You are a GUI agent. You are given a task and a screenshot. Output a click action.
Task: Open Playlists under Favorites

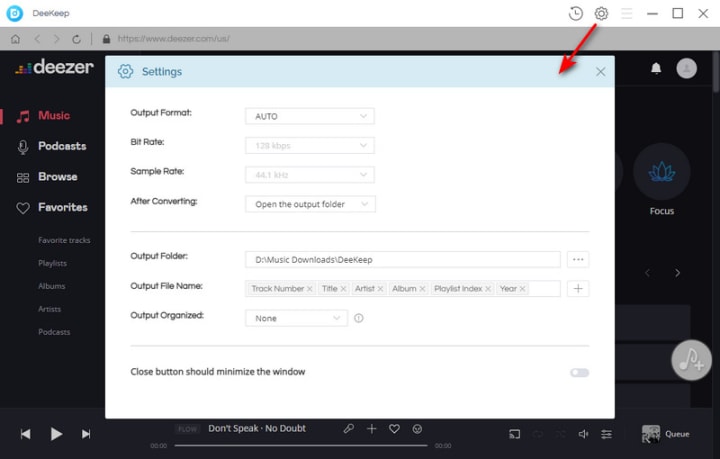52,263
